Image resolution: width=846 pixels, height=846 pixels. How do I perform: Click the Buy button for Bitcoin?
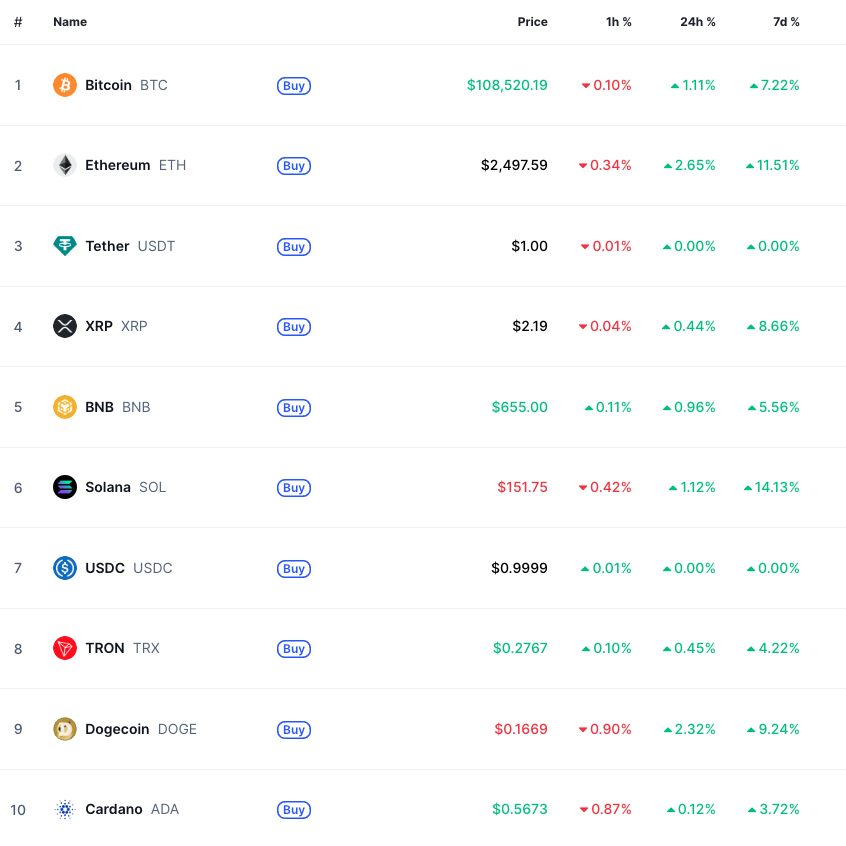[294, 86]
